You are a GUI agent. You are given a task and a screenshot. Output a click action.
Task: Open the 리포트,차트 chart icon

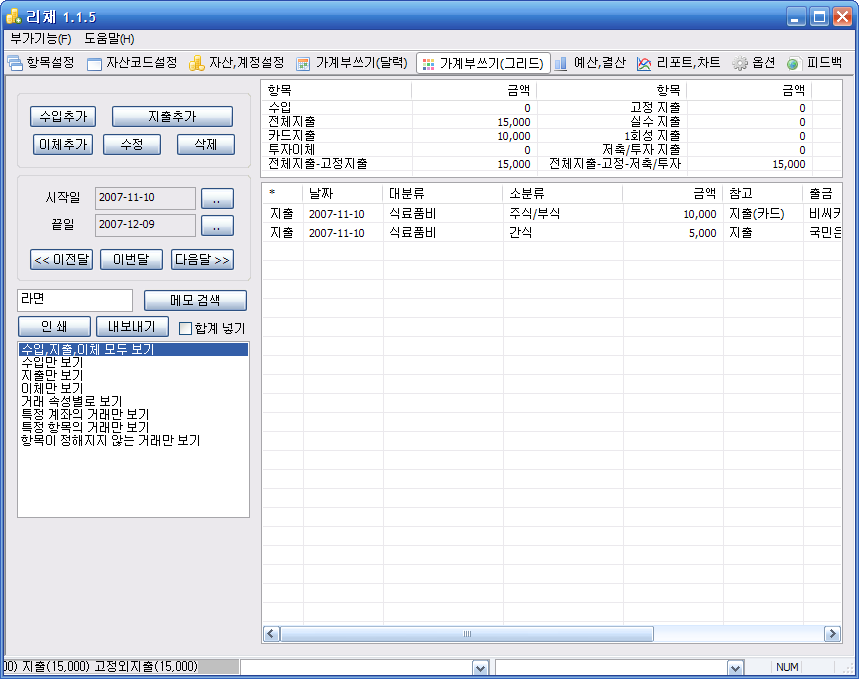pyautogui.click(x=645, y=63)
